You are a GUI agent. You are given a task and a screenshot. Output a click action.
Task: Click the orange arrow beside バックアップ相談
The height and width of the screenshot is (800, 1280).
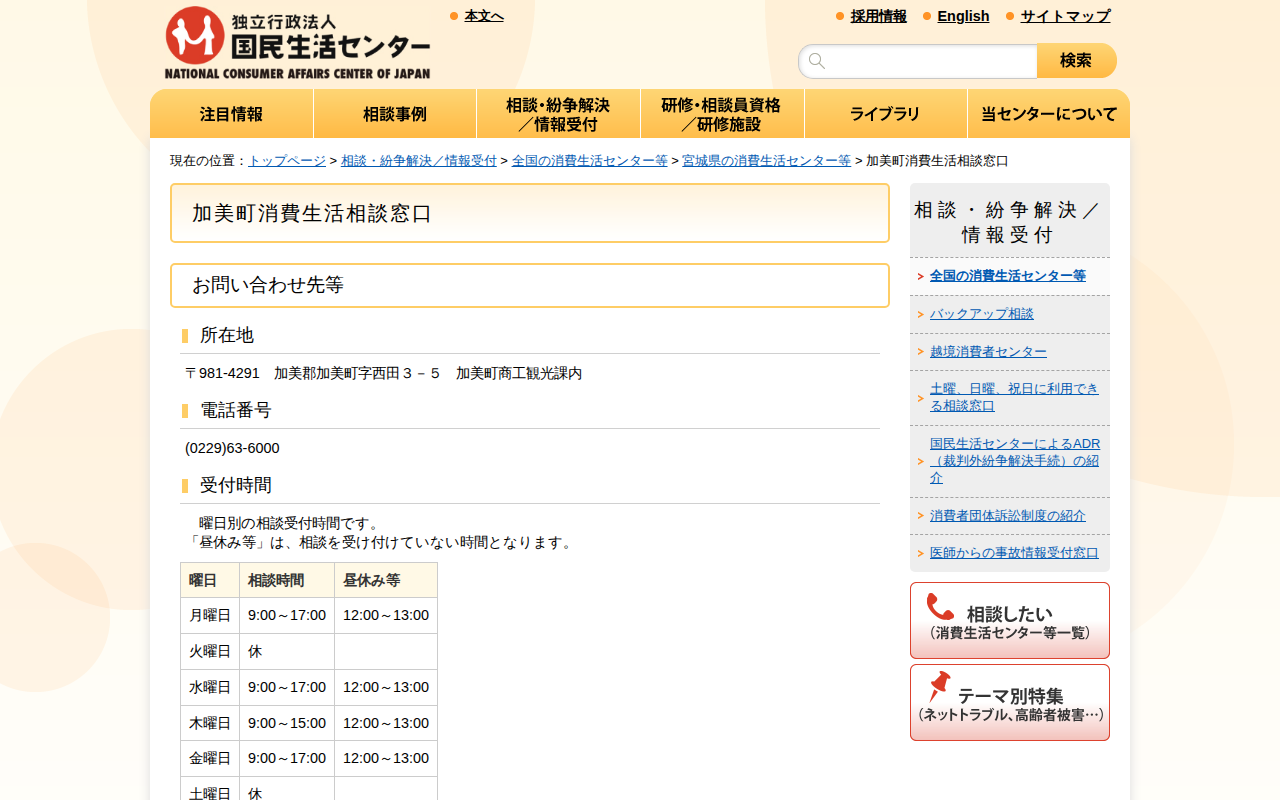click(x=920, y=313)
